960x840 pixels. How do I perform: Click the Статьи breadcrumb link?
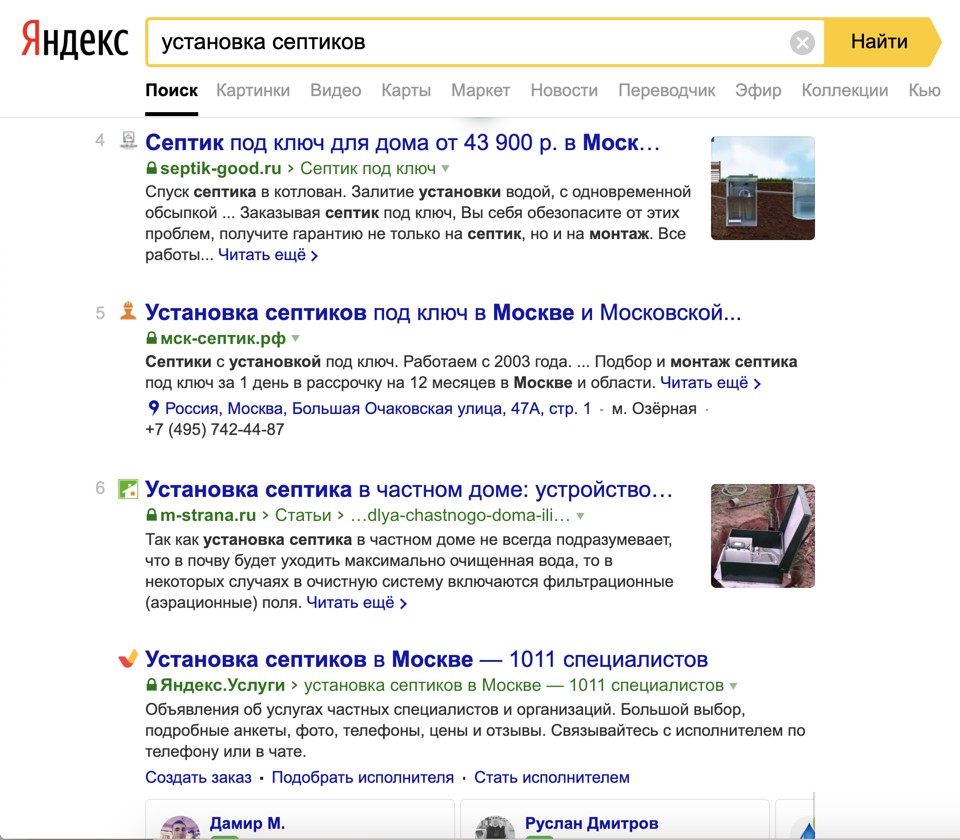[303, 516]
